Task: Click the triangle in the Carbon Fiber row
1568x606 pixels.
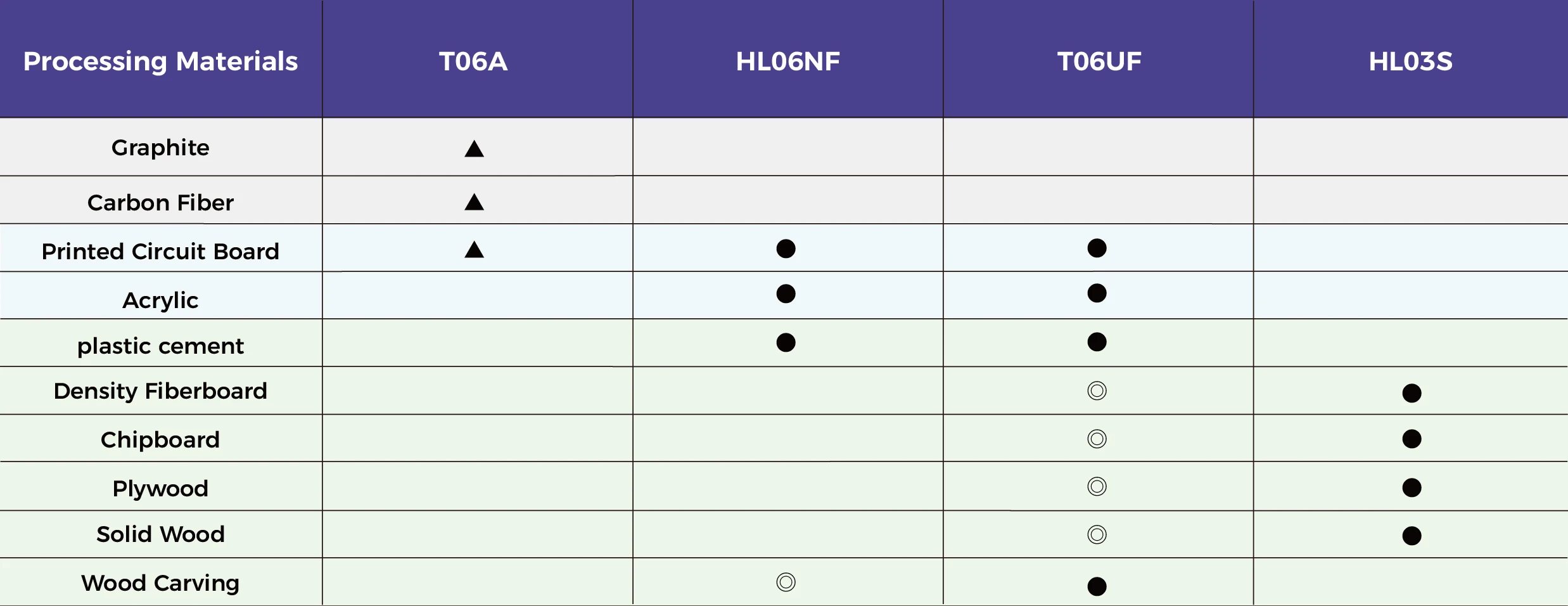Action: (x=474, y=203)
